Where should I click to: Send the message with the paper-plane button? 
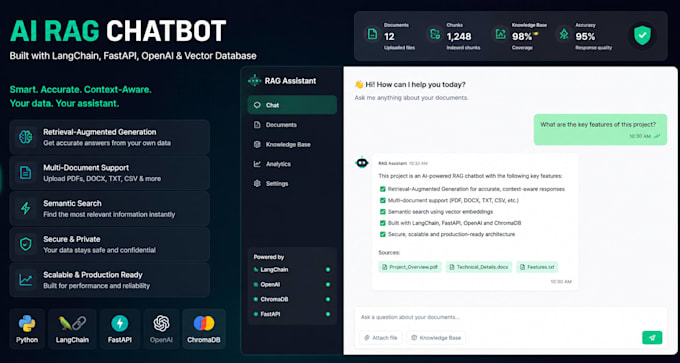click(652, 337)
